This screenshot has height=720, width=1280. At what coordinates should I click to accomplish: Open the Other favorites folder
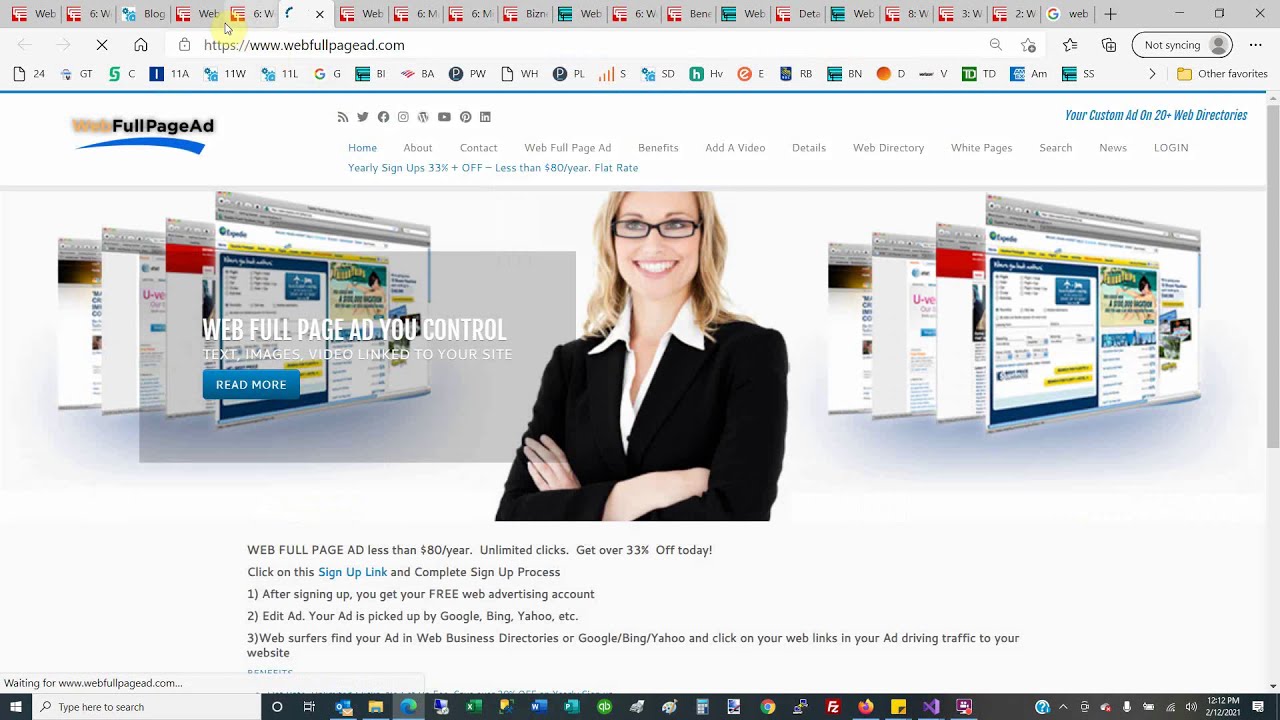click(x=1222, y=74)
